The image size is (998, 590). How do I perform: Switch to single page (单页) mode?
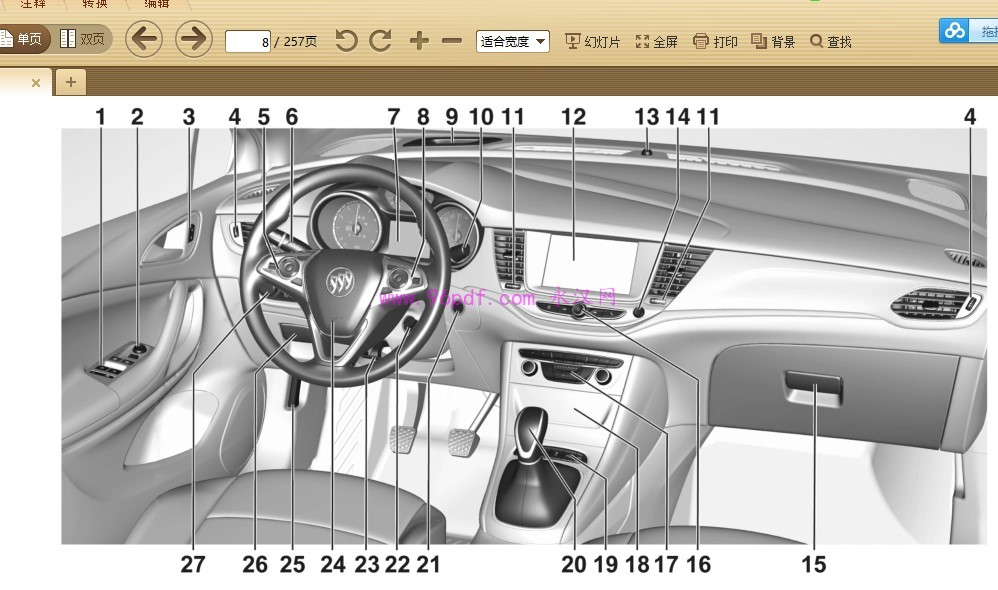pos(22,38)
